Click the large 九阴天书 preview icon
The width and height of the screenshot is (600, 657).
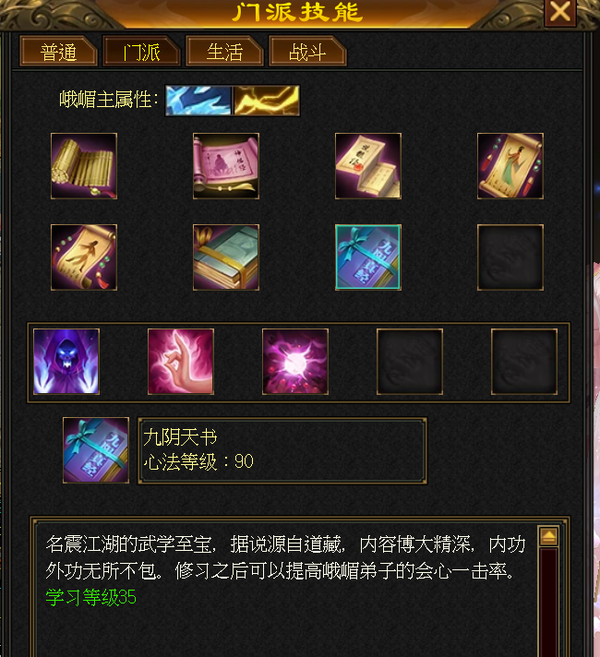96,450
